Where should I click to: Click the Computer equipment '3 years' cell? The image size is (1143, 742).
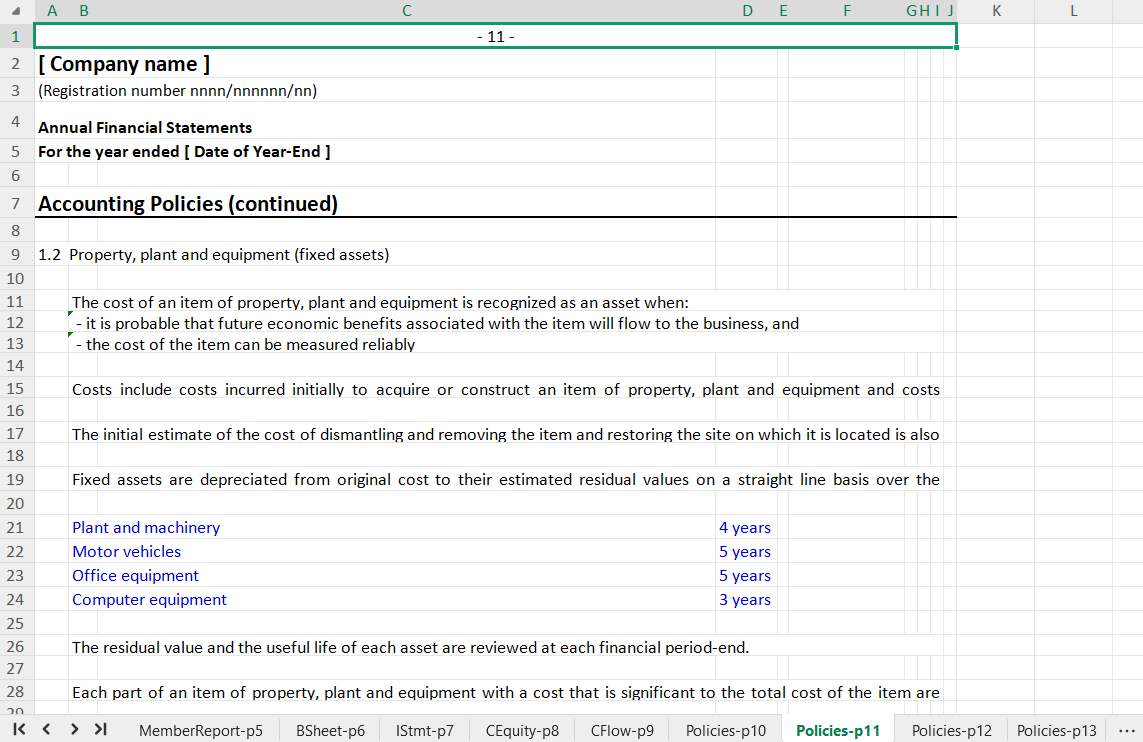[745, 599]
